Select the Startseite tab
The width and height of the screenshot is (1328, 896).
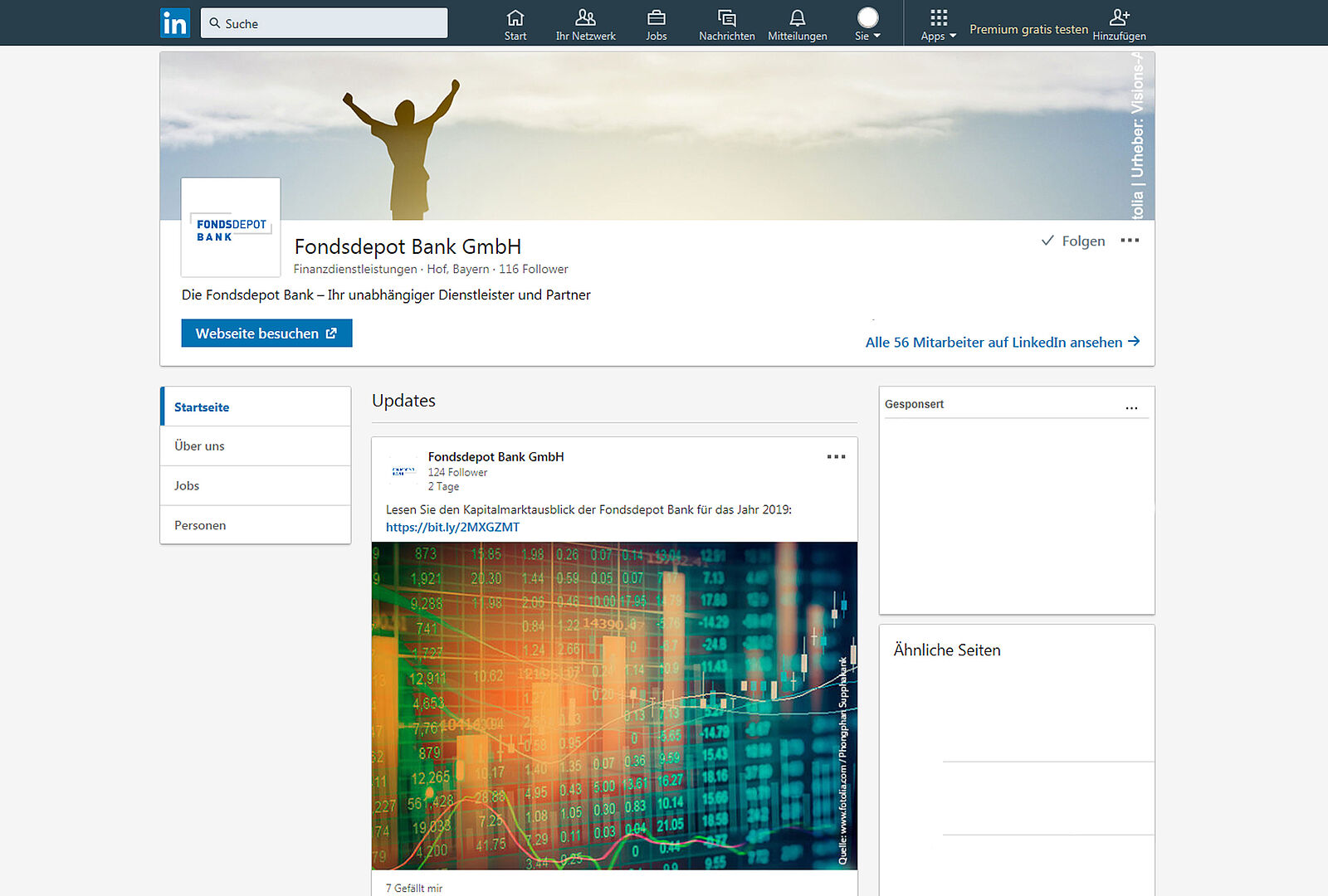click(x=256, y=407)
